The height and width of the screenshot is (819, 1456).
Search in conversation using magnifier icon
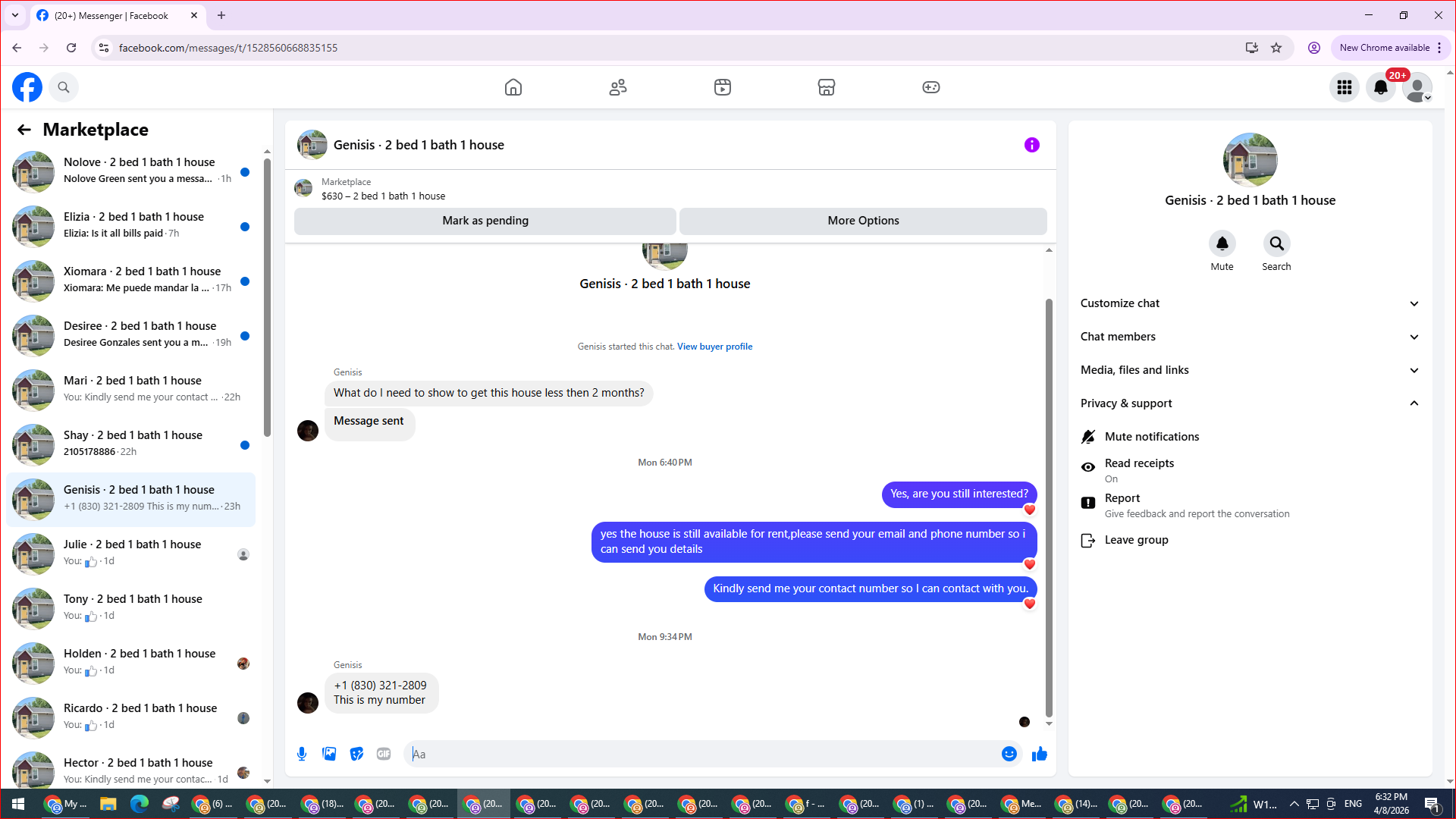pyautogui.click(x=1276, y=244)
